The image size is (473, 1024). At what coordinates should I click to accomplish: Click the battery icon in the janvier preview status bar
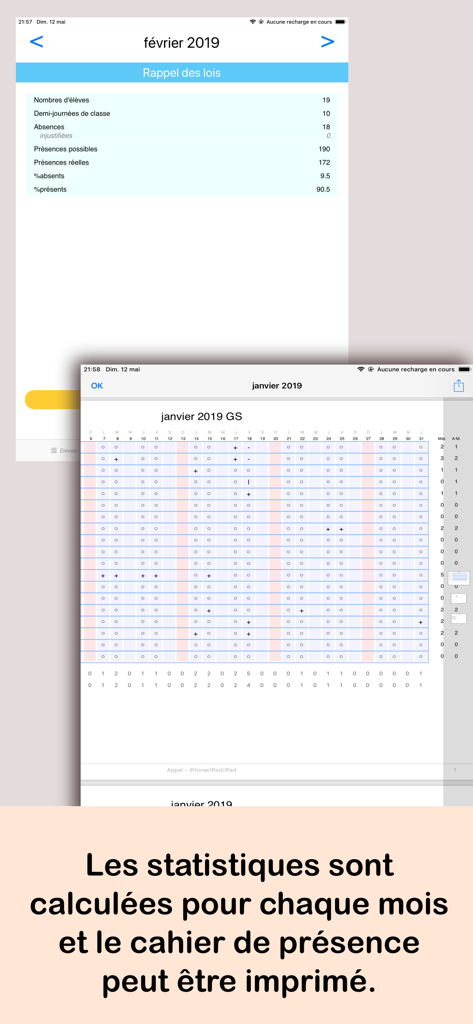(x=466, y=370)
